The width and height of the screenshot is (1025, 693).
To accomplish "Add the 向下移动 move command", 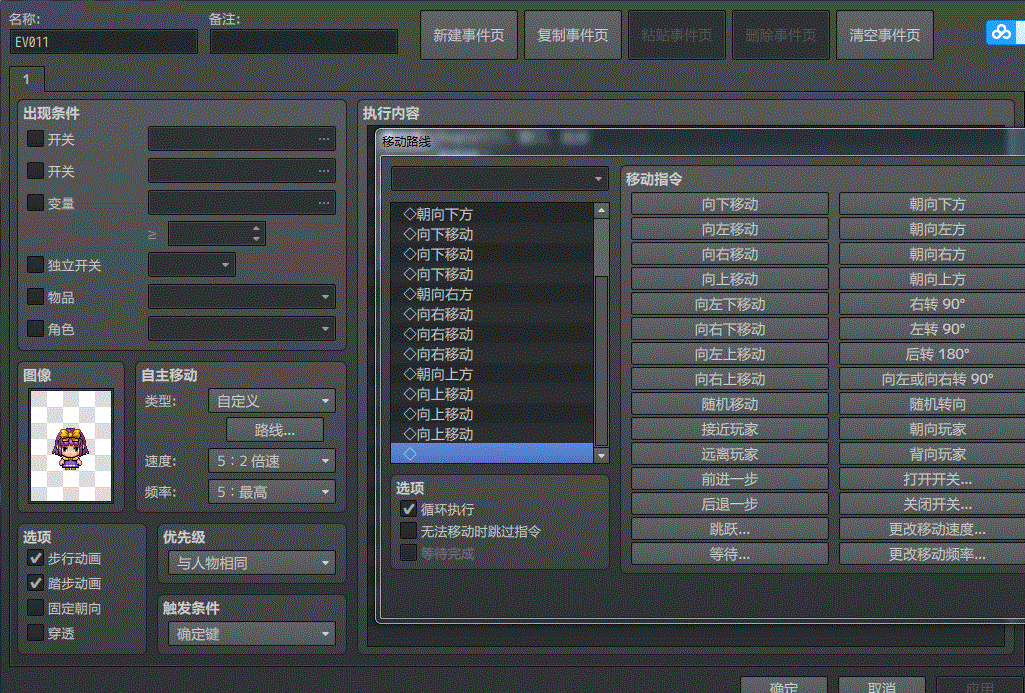I will (x=730, y=204).
